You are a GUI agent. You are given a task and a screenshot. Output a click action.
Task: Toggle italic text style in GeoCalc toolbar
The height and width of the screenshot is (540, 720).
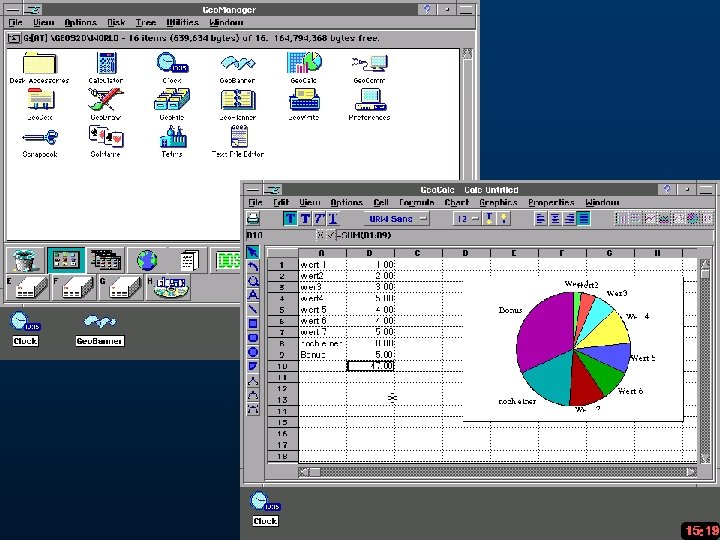pos(319,219)
